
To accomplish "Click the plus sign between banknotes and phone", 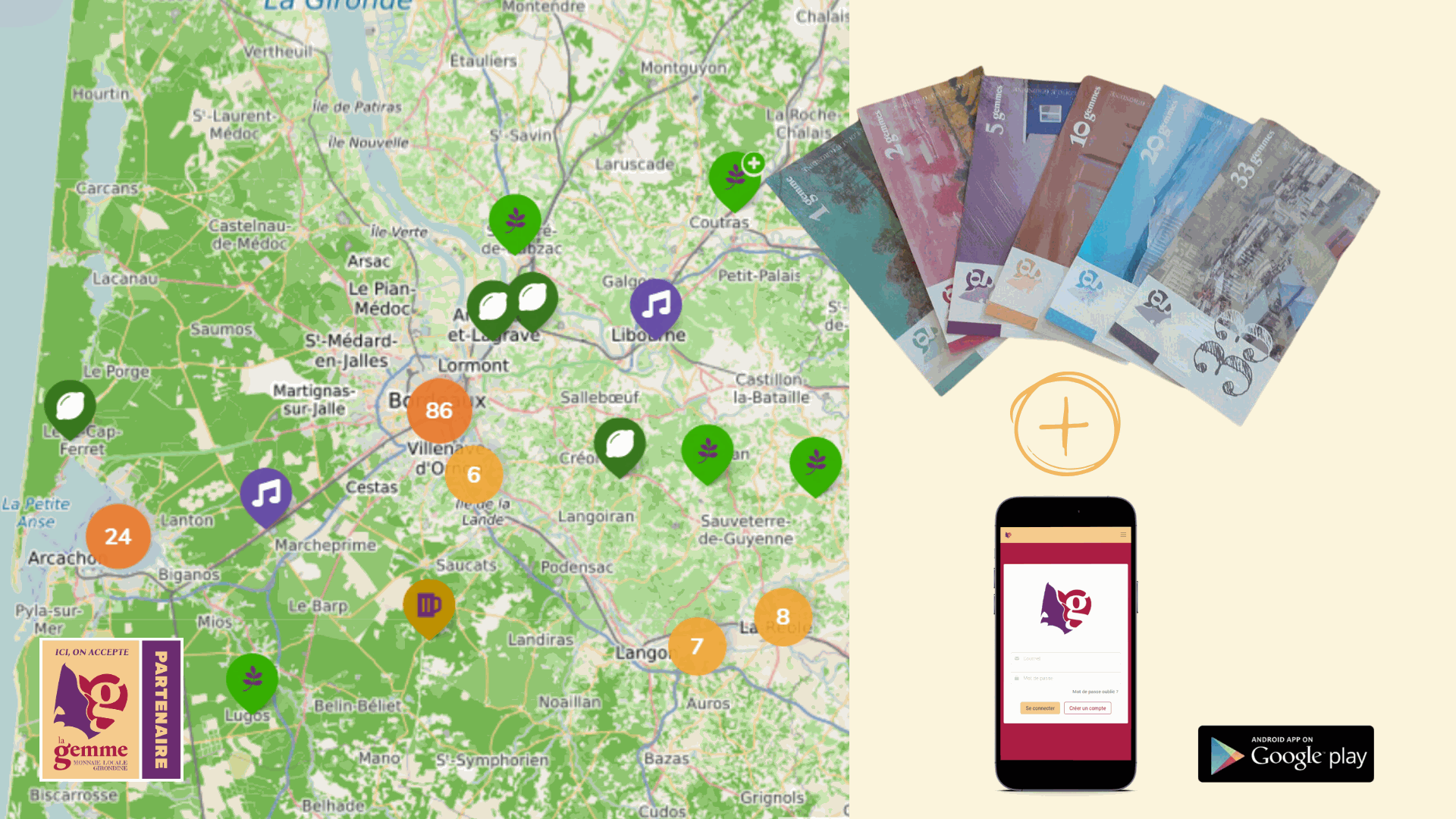I will [1065, 427].
